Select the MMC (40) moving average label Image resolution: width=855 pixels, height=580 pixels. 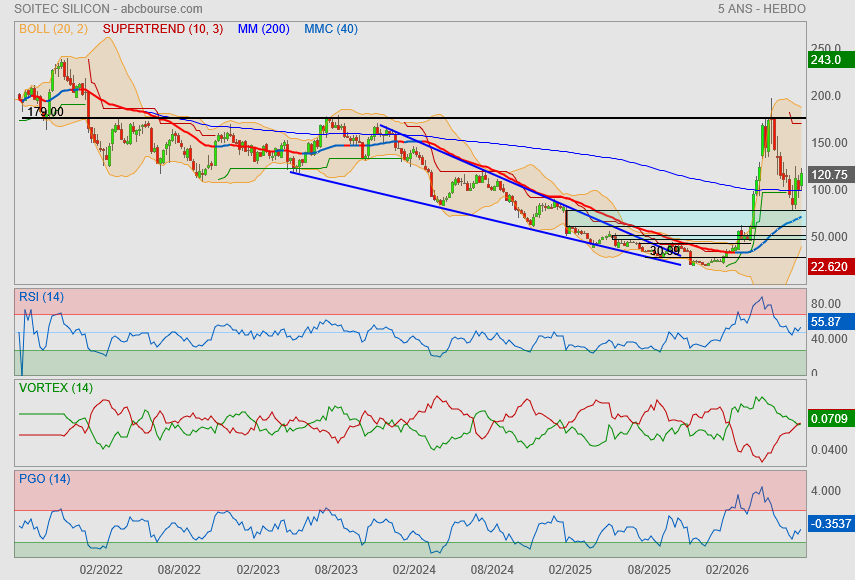(x=331, y=29)
